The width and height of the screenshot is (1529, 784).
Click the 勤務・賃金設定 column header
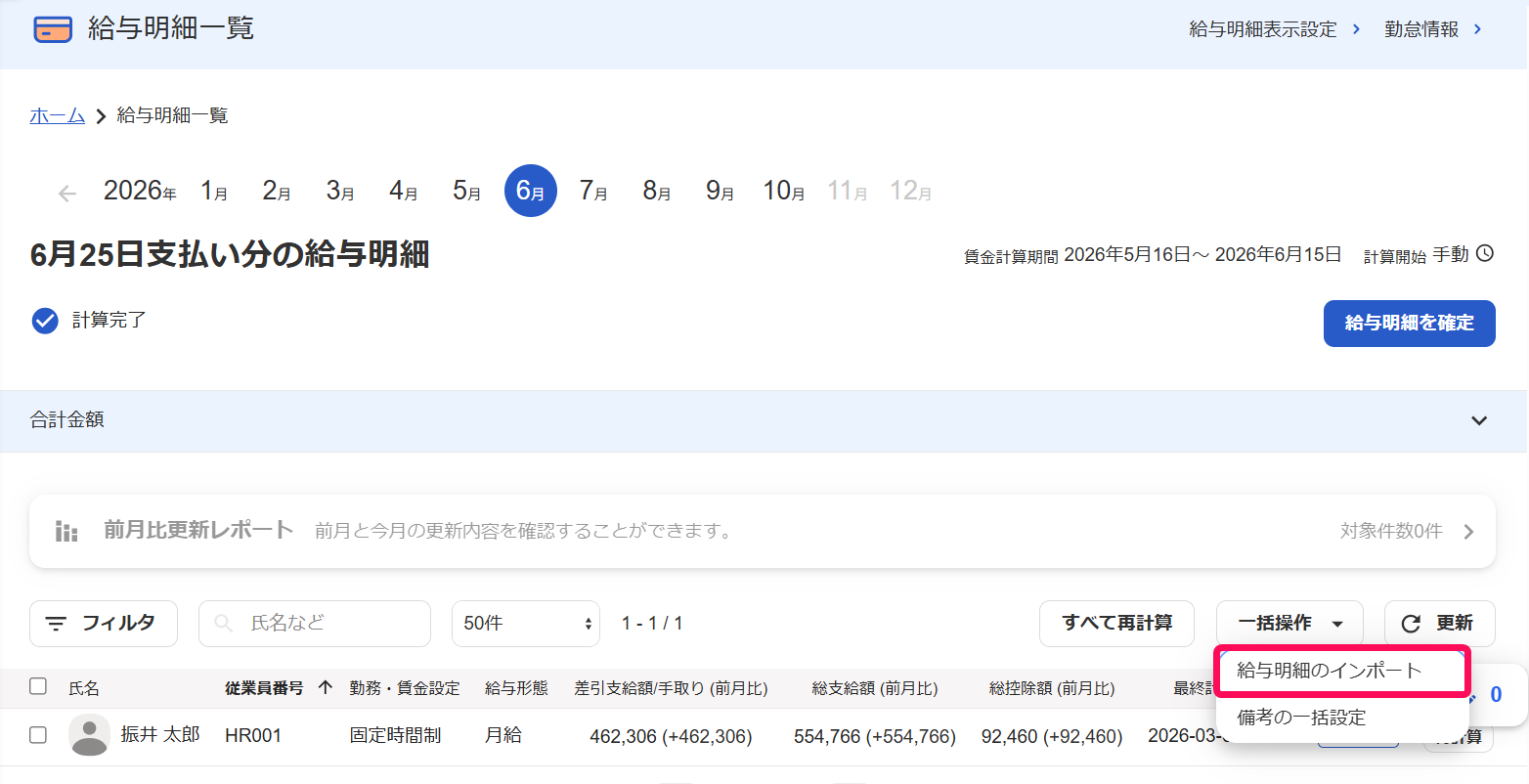pos(405,688)
